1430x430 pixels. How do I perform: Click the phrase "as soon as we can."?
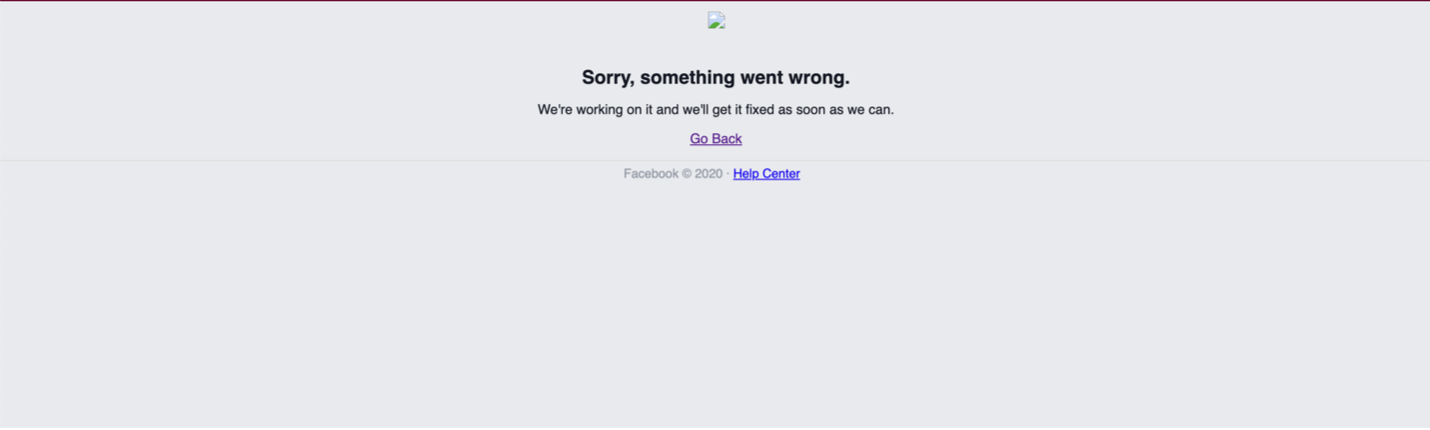tap(836, 110)
